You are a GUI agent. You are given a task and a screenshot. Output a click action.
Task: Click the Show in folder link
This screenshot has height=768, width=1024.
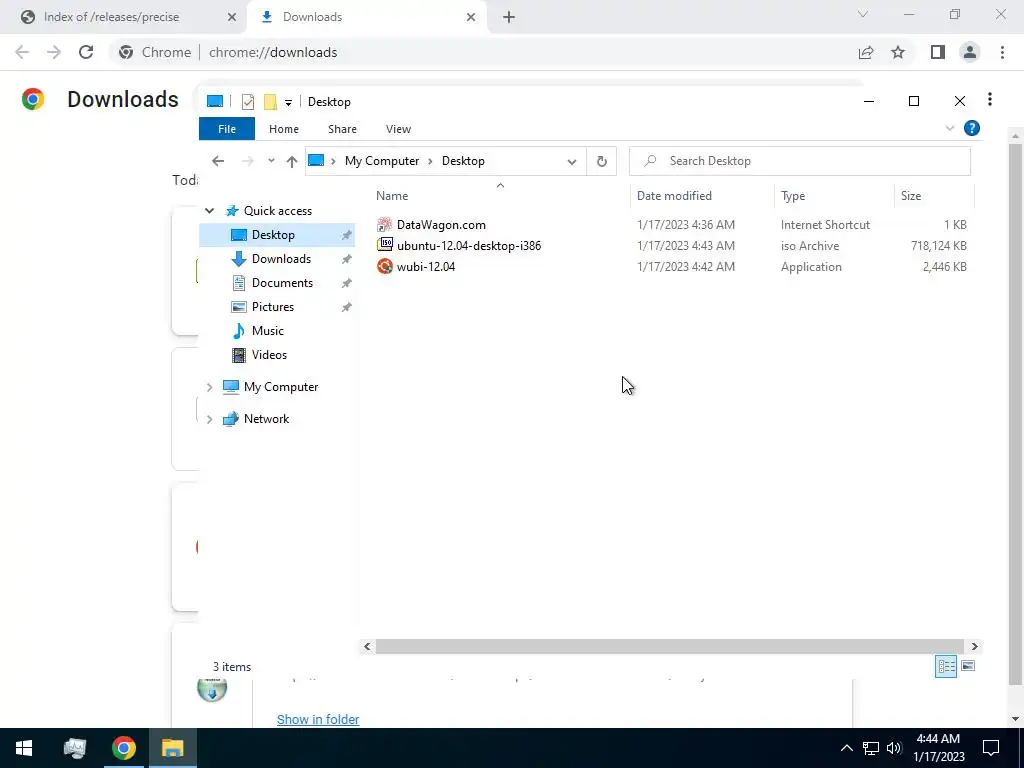(318, 719)
